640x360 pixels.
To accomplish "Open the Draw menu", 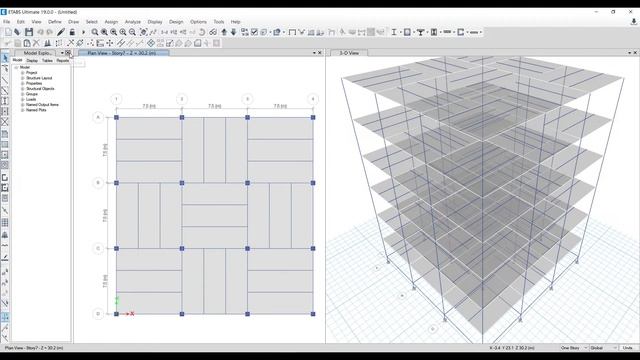I will coord(73,22).
